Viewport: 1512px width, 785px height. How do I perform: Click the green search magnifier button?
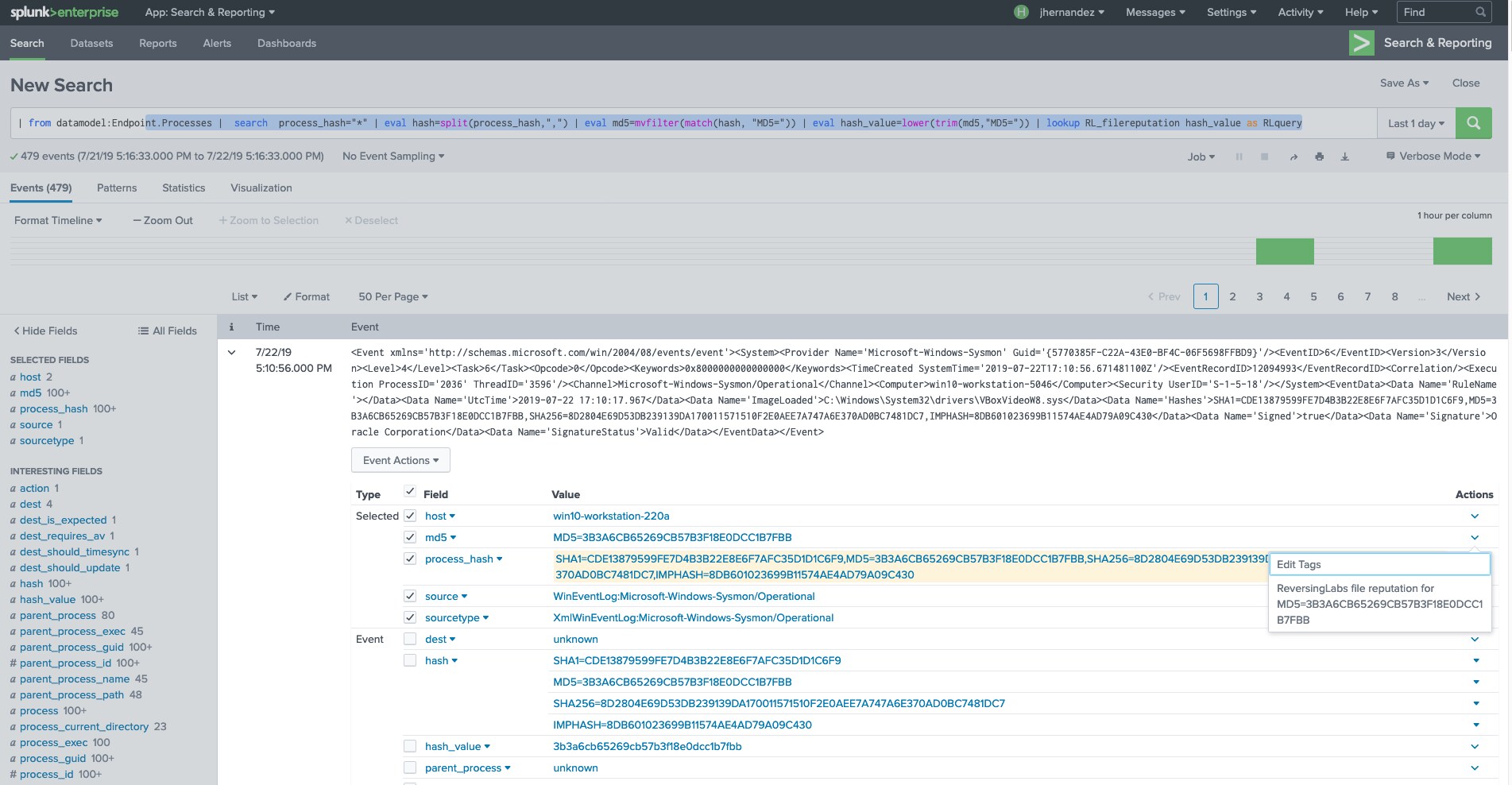(1473, 123)
